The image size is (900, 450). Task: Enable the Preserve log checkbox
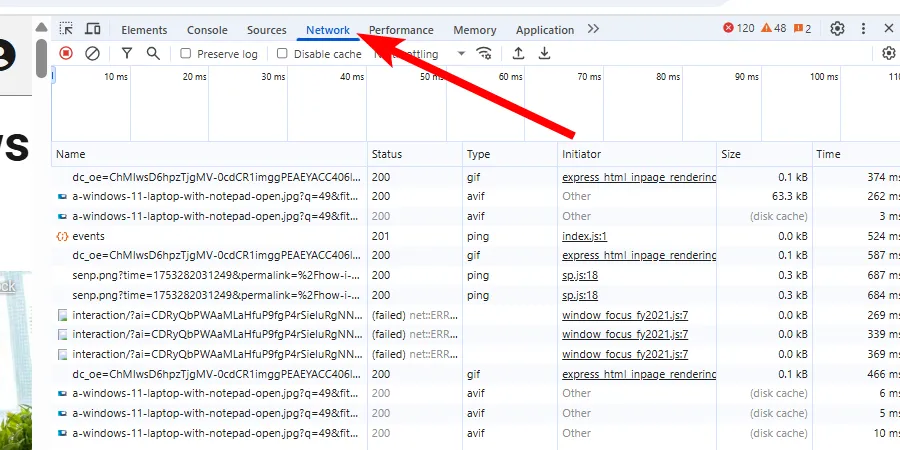tap(185, 53)
